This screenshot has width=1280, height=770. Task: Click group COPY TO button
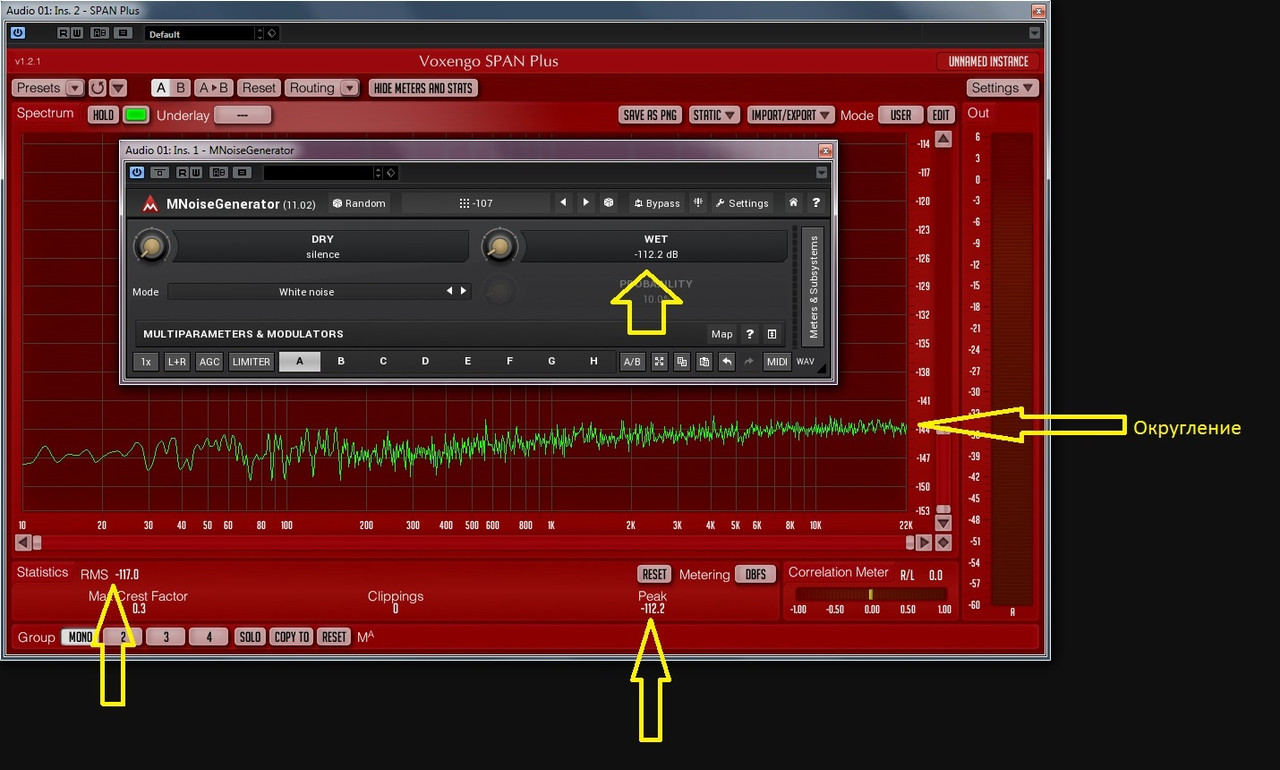tap(291, 637)
